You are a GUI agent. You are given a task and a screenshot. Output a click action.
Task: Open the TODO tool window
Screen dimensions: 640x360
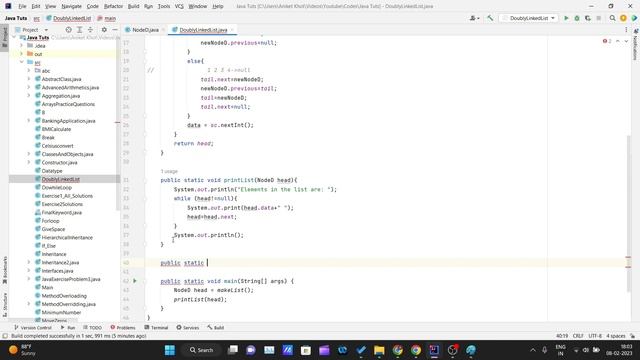click(92, 328)
